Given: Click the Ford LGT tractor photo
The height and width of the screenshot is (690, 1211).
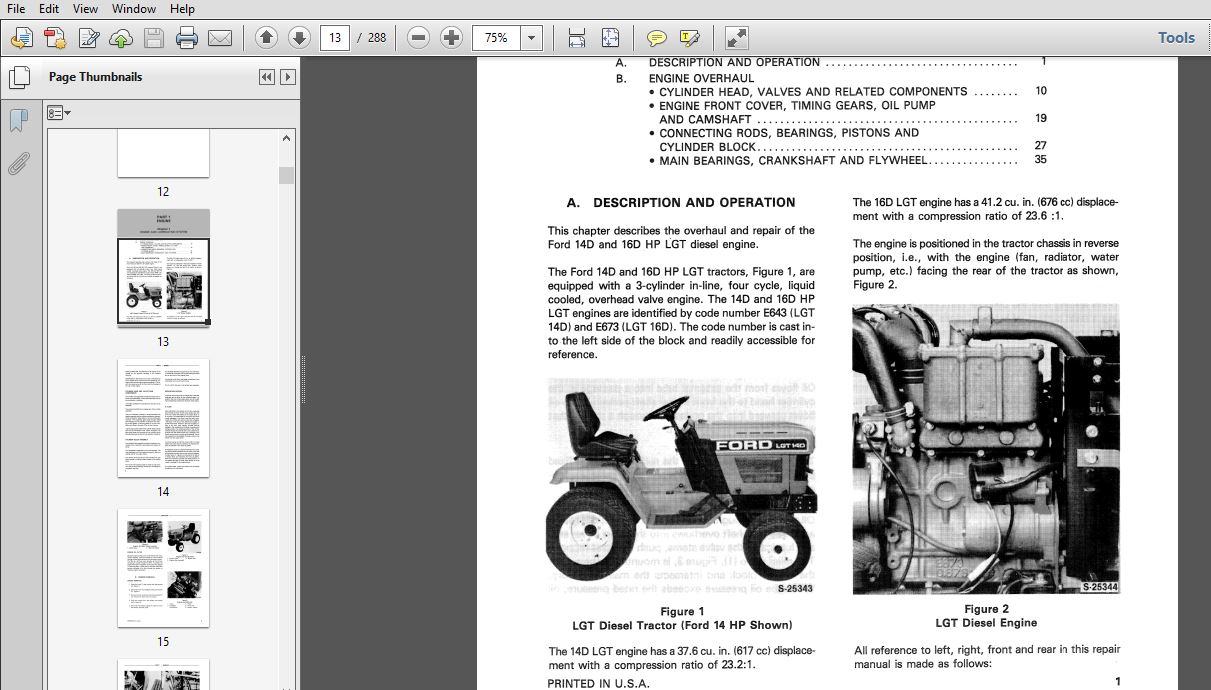Looking at the screenshot, I should [681, 486].
